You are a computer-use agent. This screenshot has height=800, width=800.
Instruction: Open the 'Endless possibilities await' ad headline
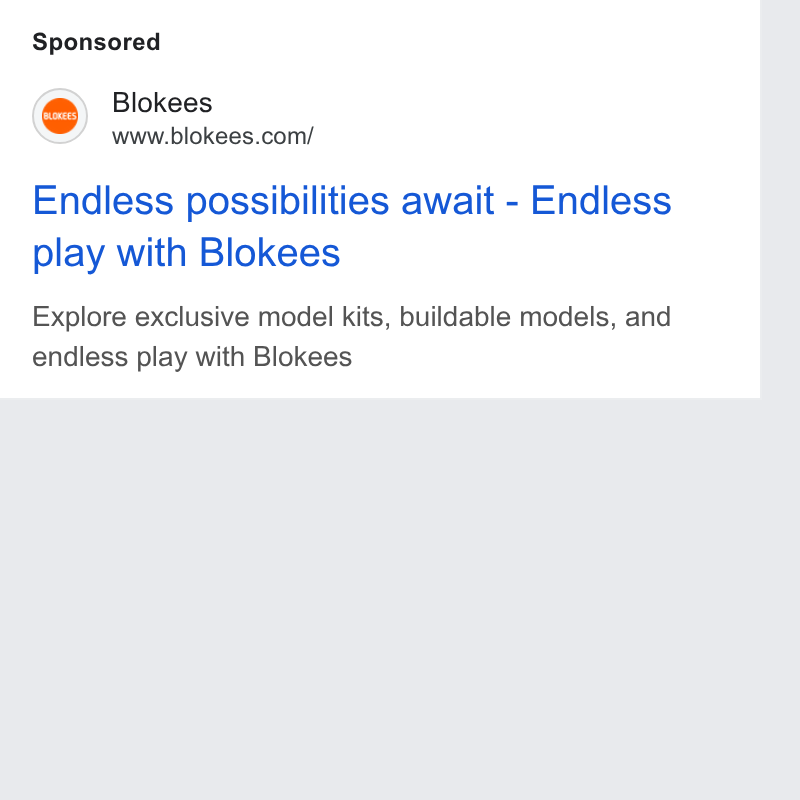click(x=352, y=227)
